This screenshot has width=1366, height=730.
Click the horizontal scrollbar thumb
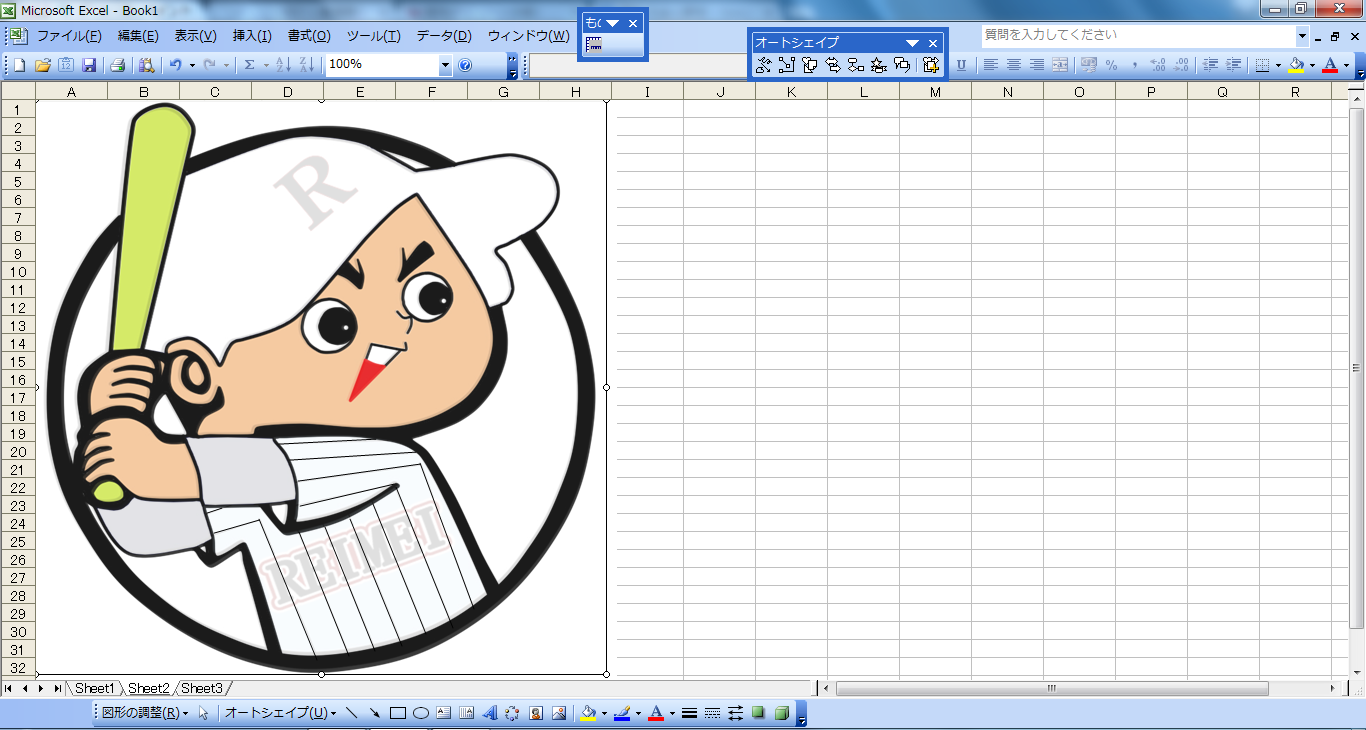1052,688
